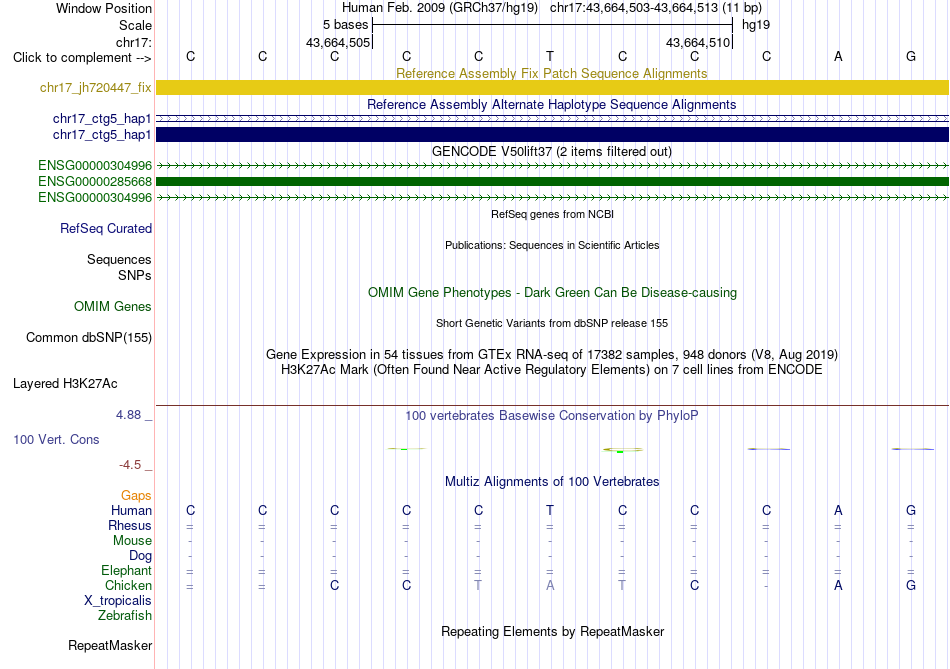Click the 43,664,510 position marker

pos(697,42)
